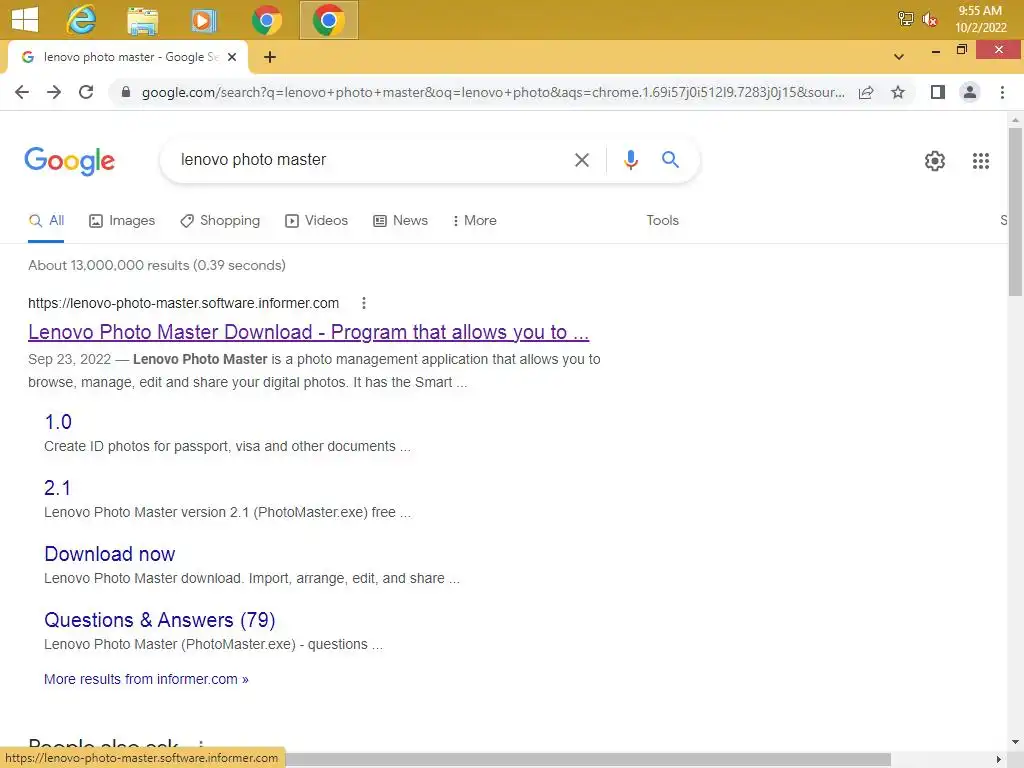Click the address bar URL
The height and width of the screenshot is (768, 1024).
[x=493, y=92]
